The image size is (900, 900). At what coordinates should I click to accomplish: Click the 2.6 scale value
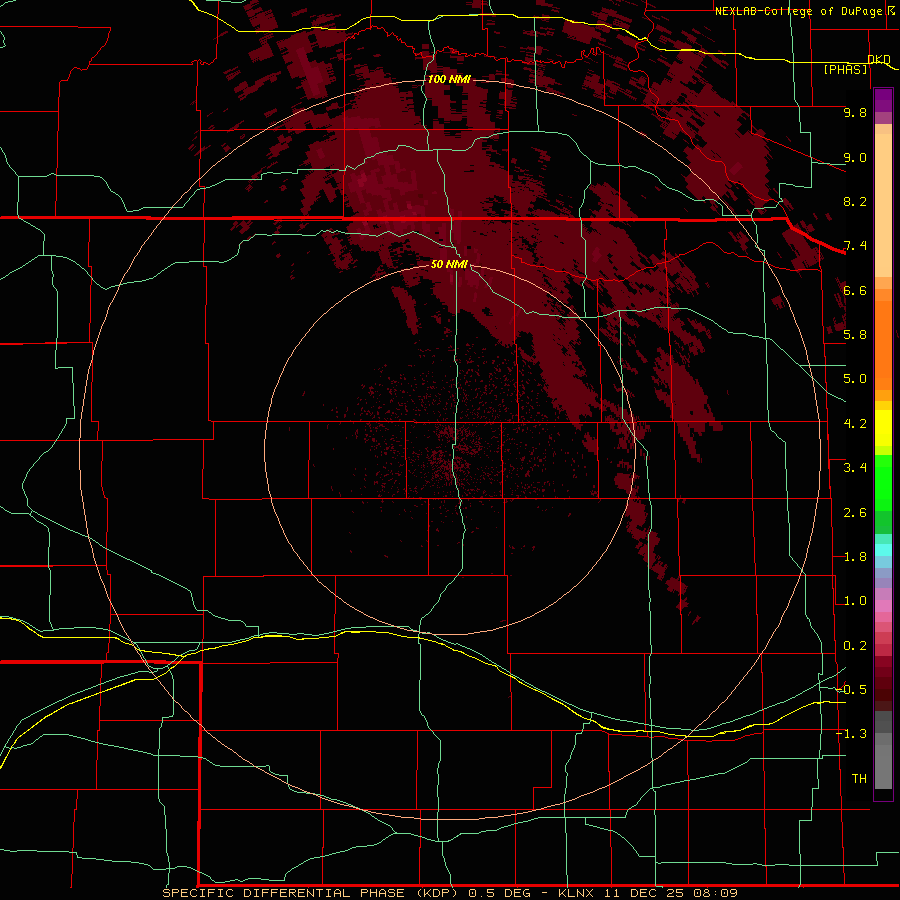tap(855, 513)
